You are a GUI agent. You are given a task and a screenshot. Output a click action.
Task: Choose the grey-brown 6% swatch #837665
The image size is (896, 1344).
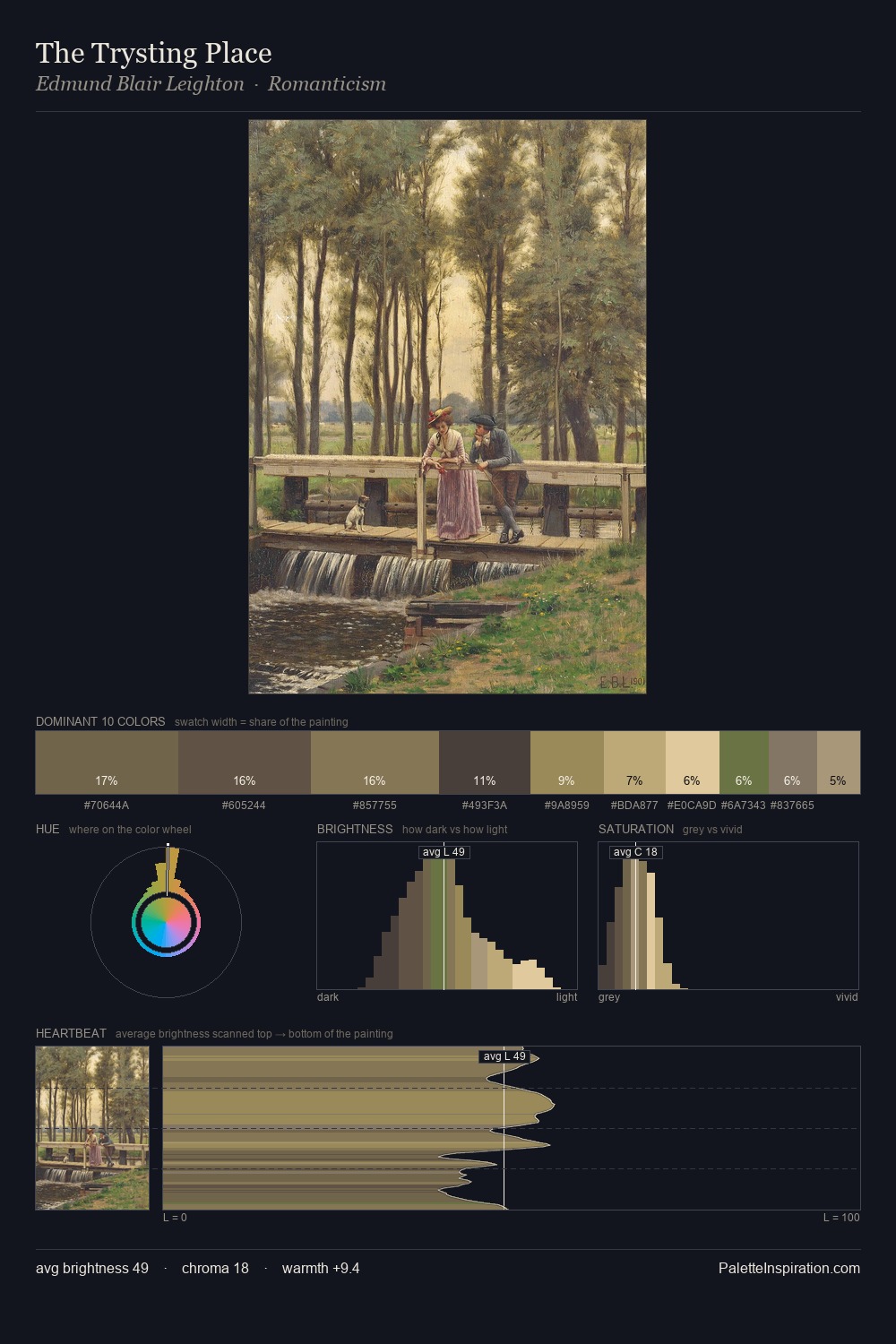coord(793,762)
